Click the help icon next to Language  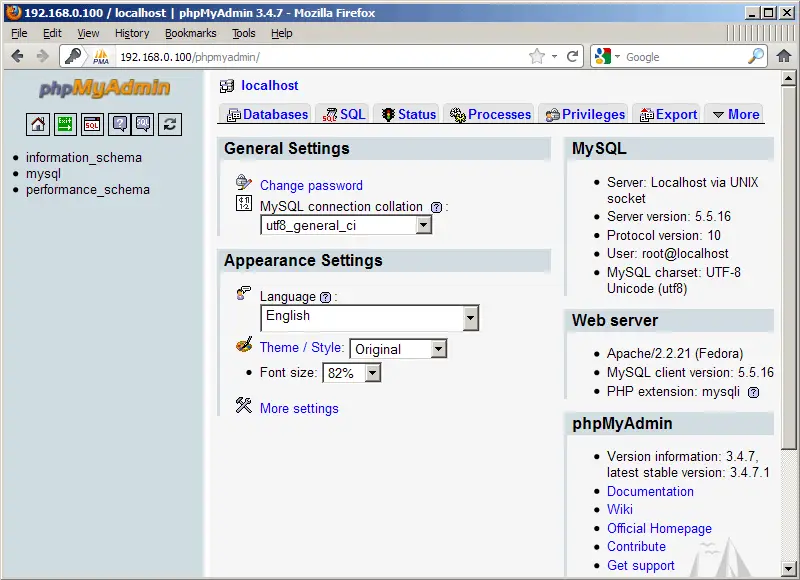pos(326,297)
